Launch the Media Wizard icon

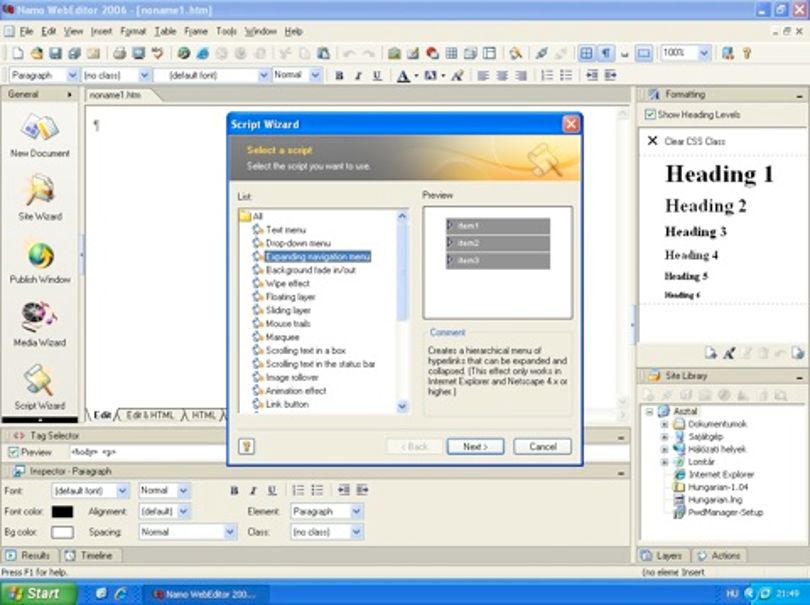(39, 316)
